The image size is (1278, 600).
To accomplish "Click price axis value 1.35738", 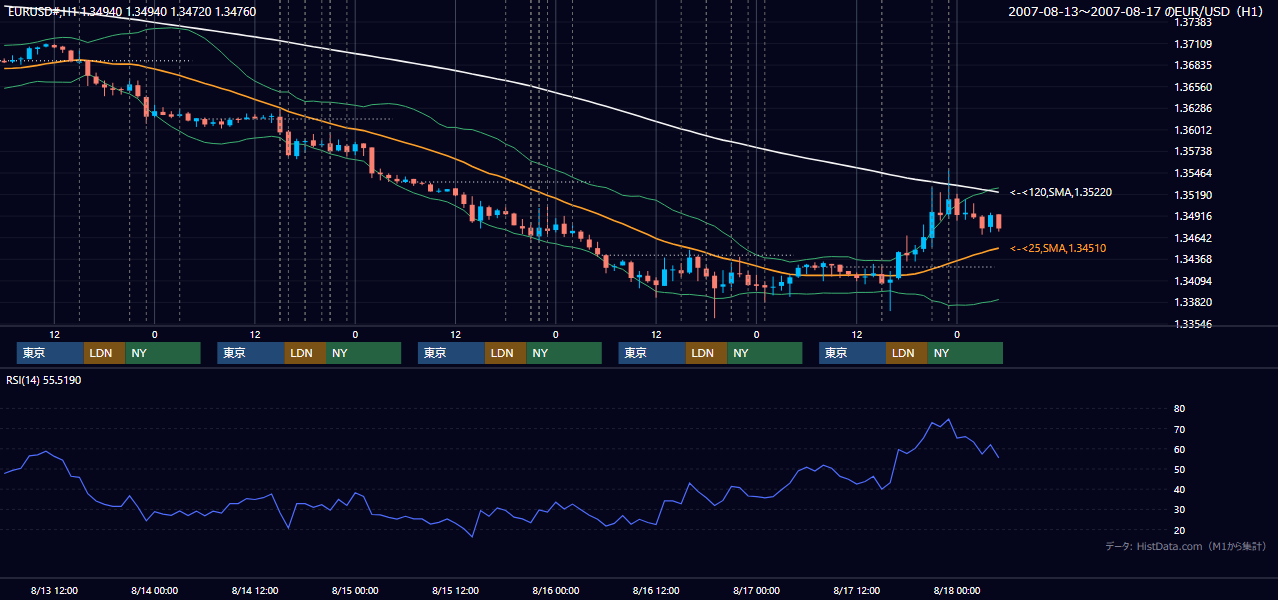I will (1193, 151).
